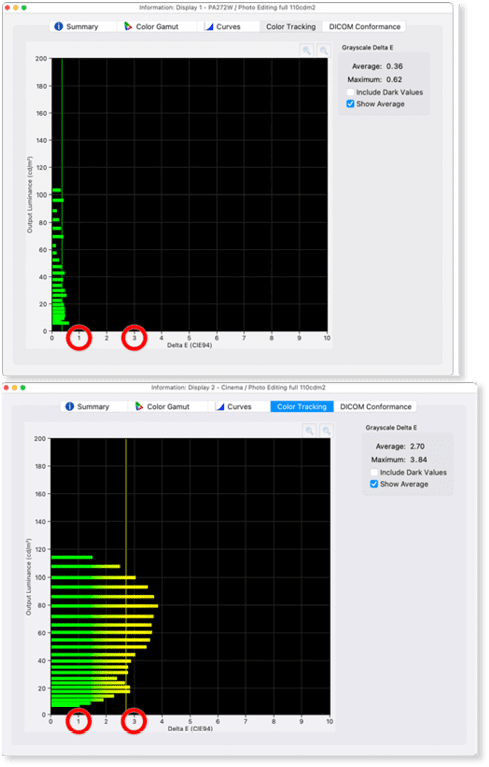Image resolution: width=489 pixels, height=767 pixels.
Task: Click the longest yellow bar in bottom chart
Action: (x=105, y=606)
